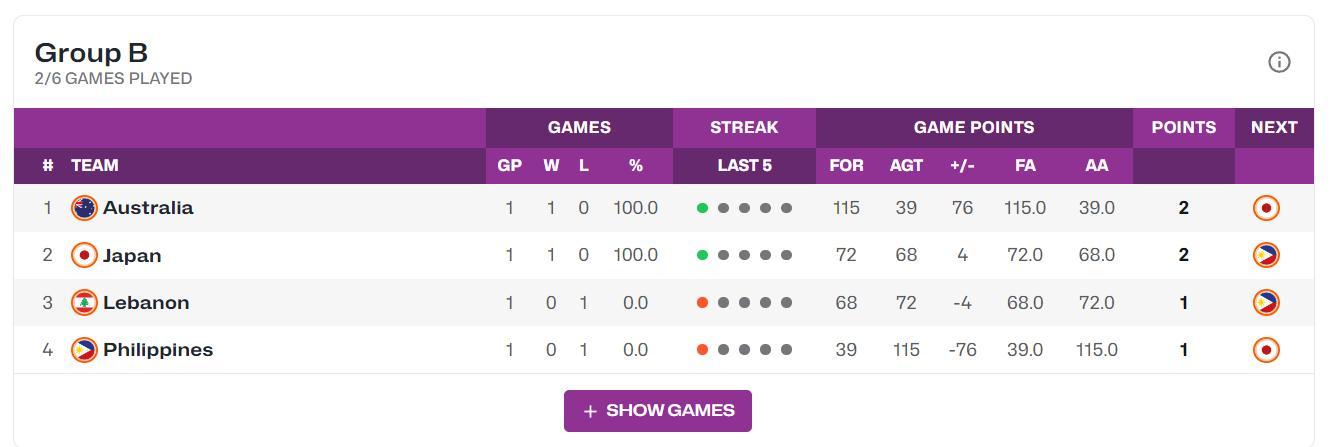This screenshot has height=447, width=1330.
Task: Click Philippines' flag icon beside team name
Action: 84,350
